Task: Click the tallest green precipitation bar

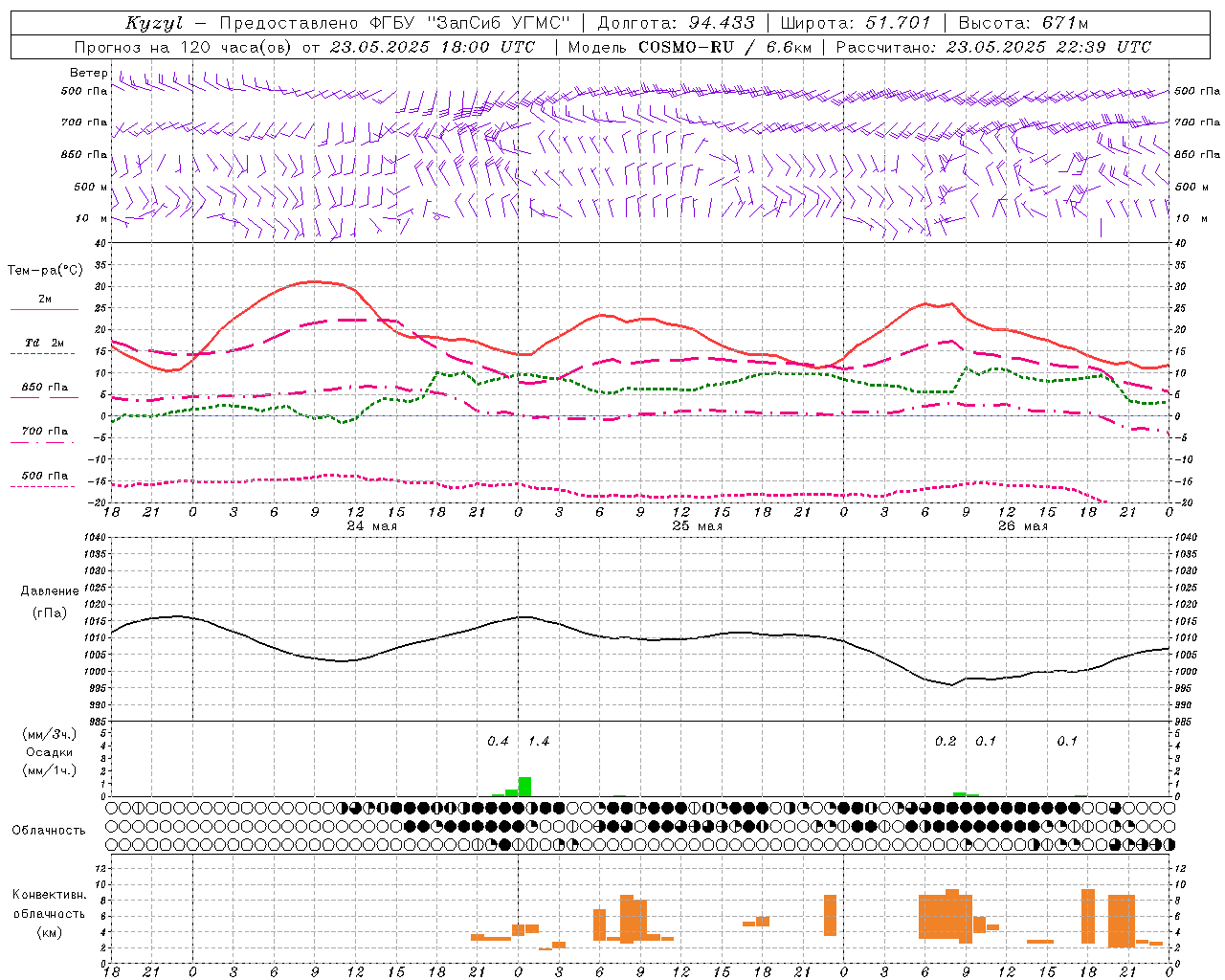Action: [x=524, y=787]
